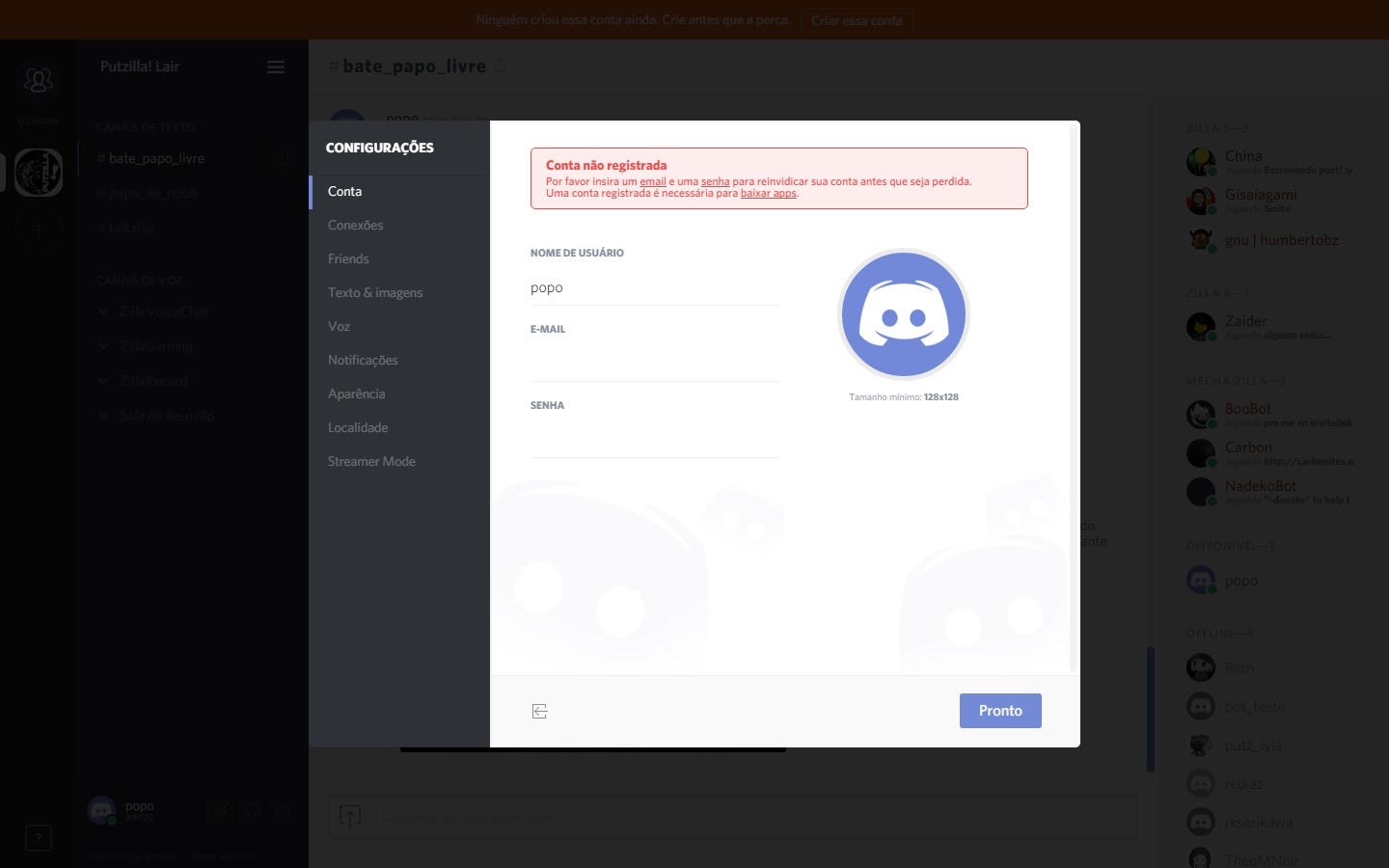Click putz_lyla avatar in offline list
The height and width of the screenshot is (868, 1389).
(x=1201, y=745)
